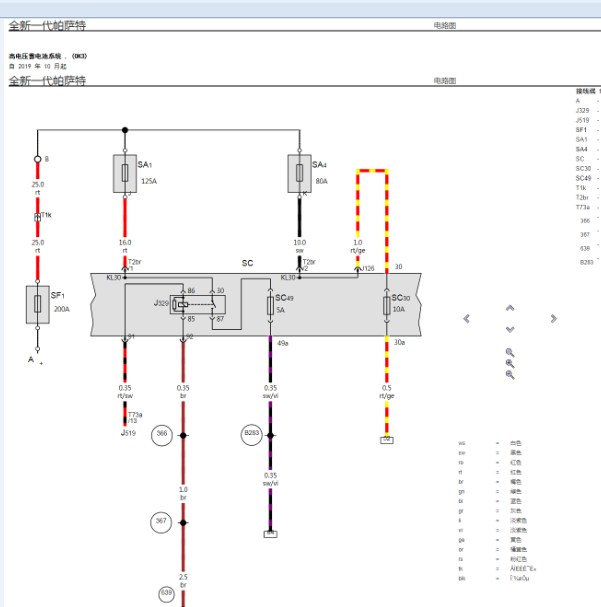
Task: Select the SC30 10A fuse in diagram
Action: click(x=387, y=305)
